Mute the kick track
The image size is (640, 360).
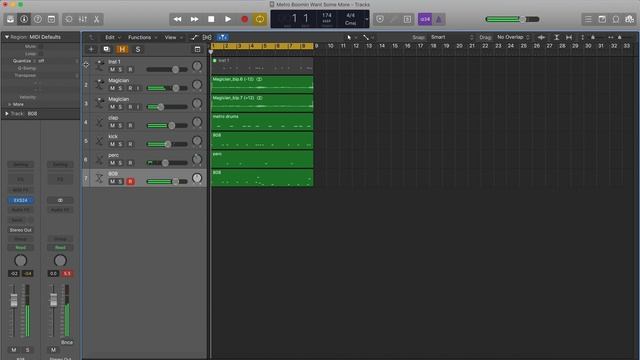pyautogui.click(x=112, y=144)
